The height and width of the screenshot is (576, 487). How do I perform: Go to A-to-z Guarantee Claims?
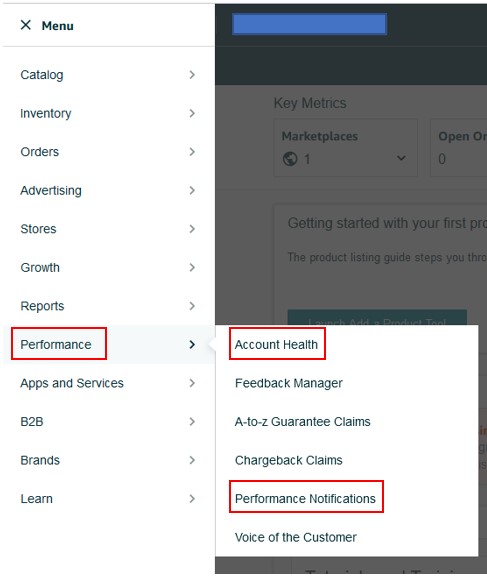point(303,422)
